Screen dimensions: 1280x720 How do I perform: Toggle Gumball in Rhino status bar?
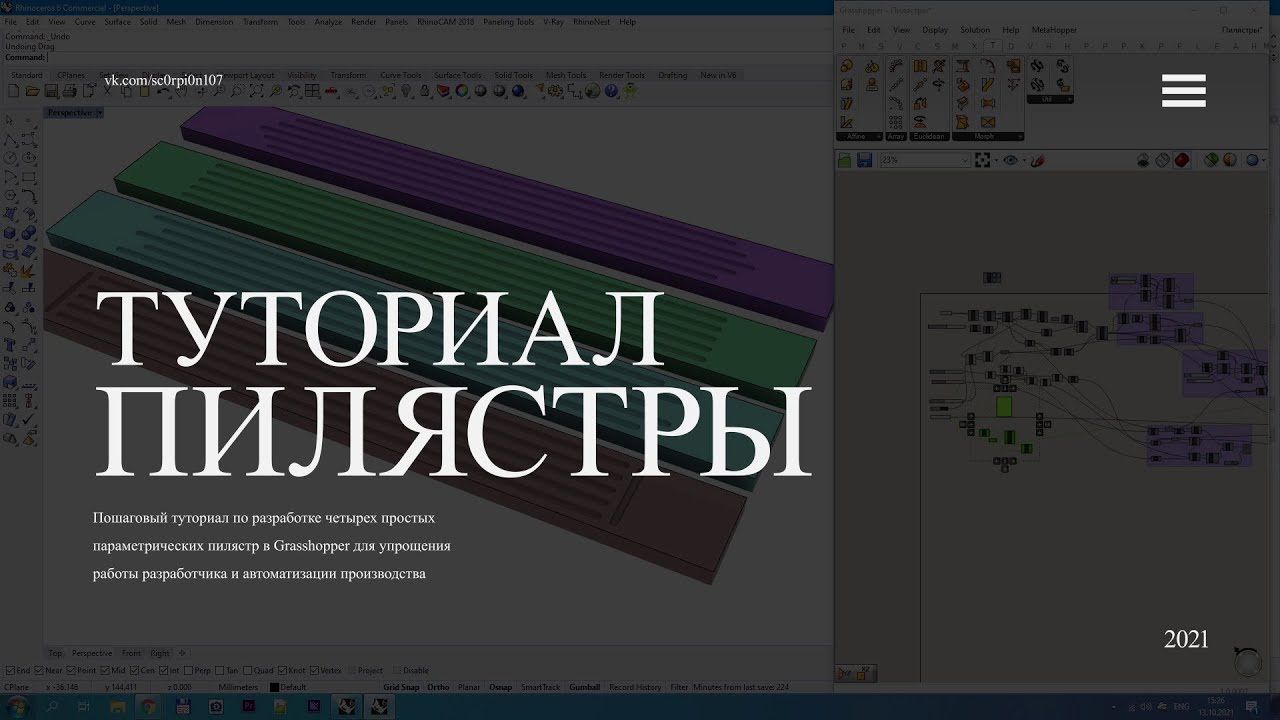coord(584,687)
